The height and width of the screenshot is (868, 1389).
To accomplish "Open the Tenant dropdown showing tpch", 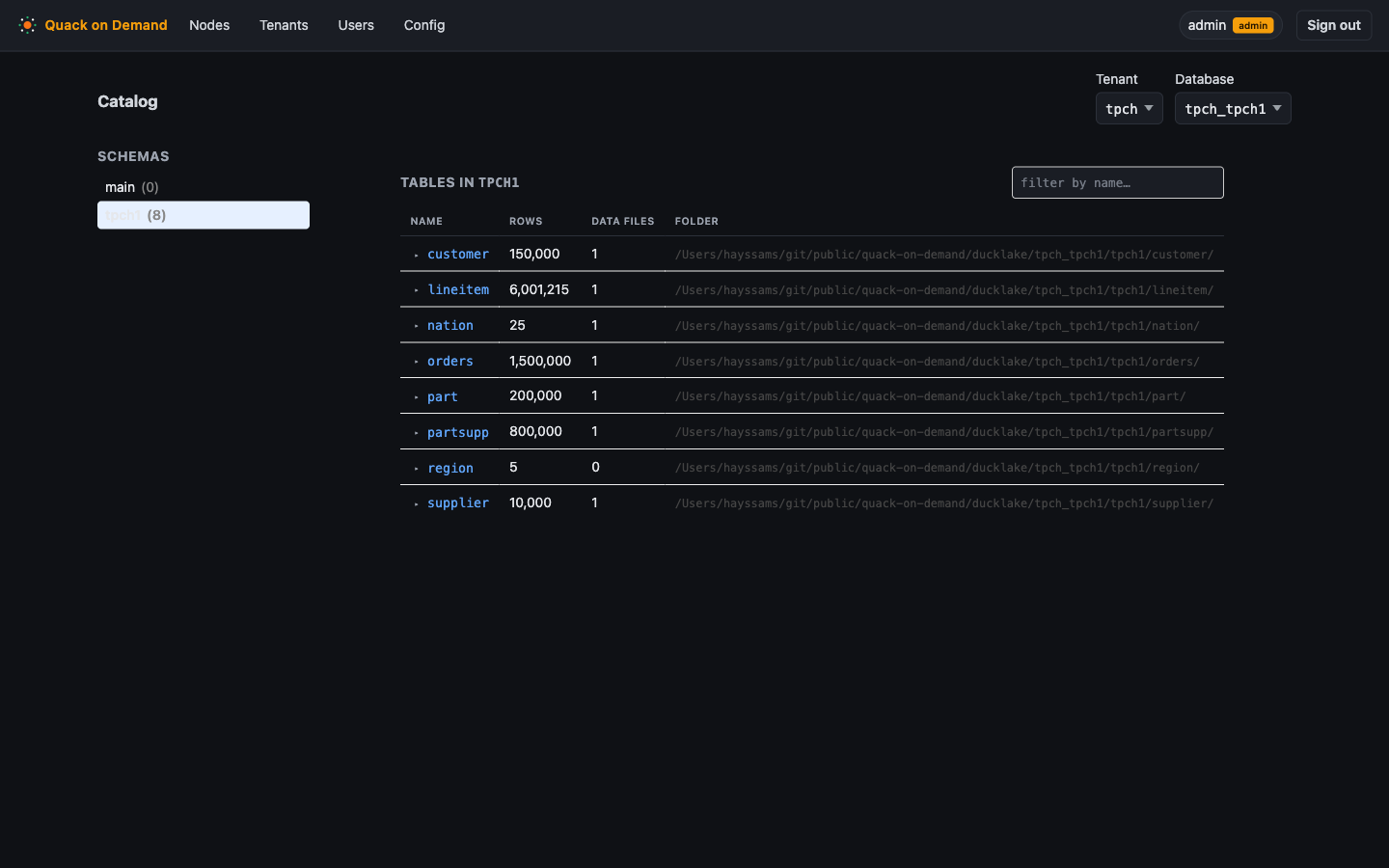I will coord(1129,108).
